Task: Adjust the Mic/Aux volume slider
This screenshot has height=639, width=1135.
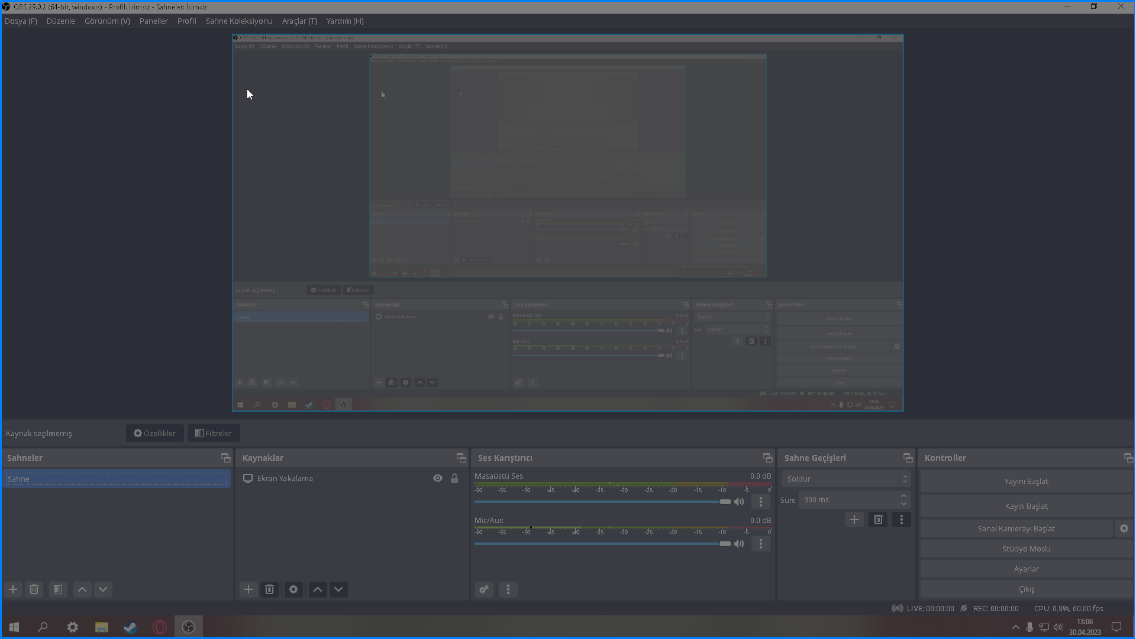Action: click(602, 543)
